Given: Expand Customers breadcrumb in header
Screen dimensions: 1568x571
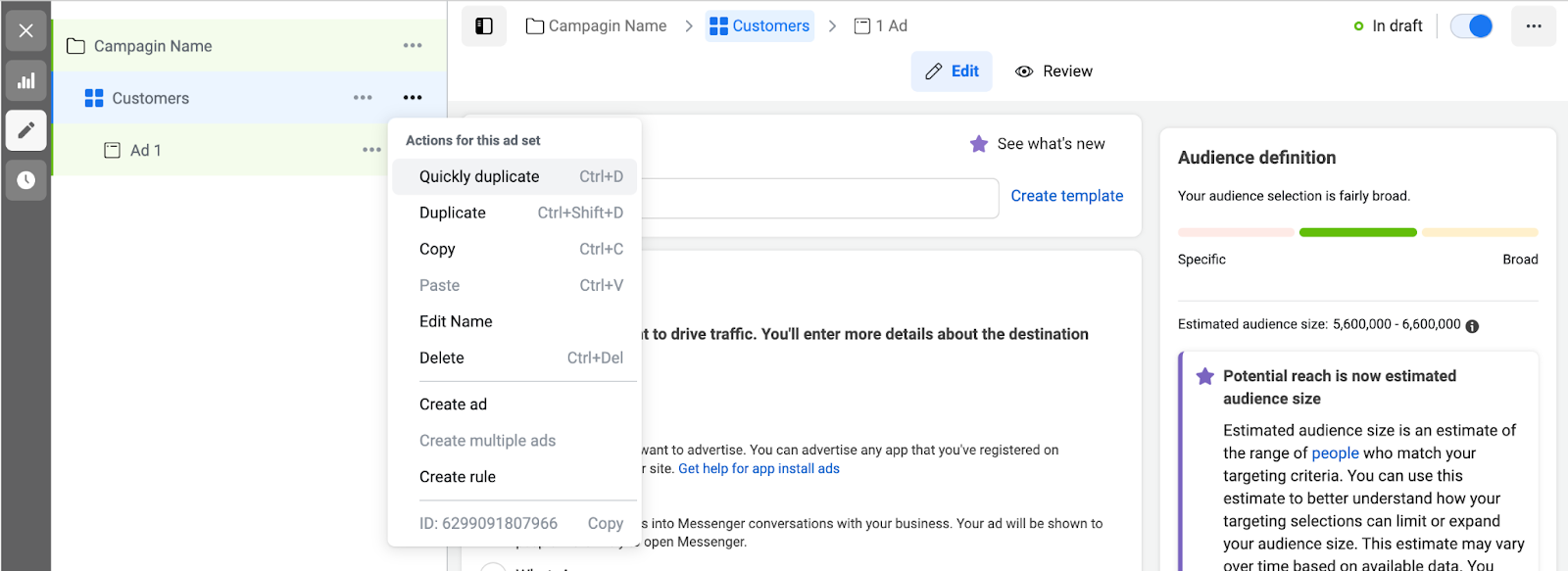Looking at the screenshot, I should (x=759, y=26).
